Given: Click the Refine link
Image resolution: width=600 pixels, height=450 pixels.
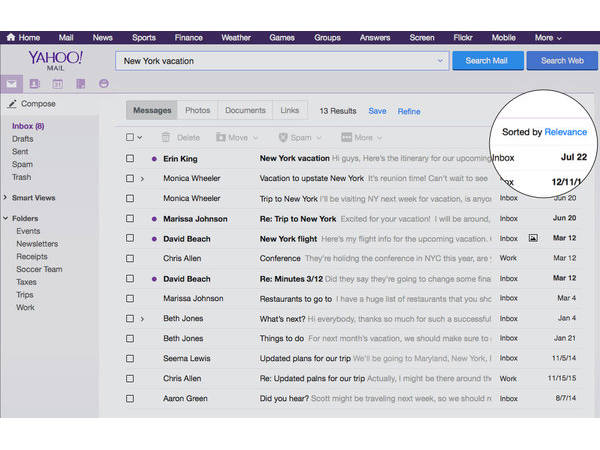Looking at the screenshot, I should [x=409, y=111].
